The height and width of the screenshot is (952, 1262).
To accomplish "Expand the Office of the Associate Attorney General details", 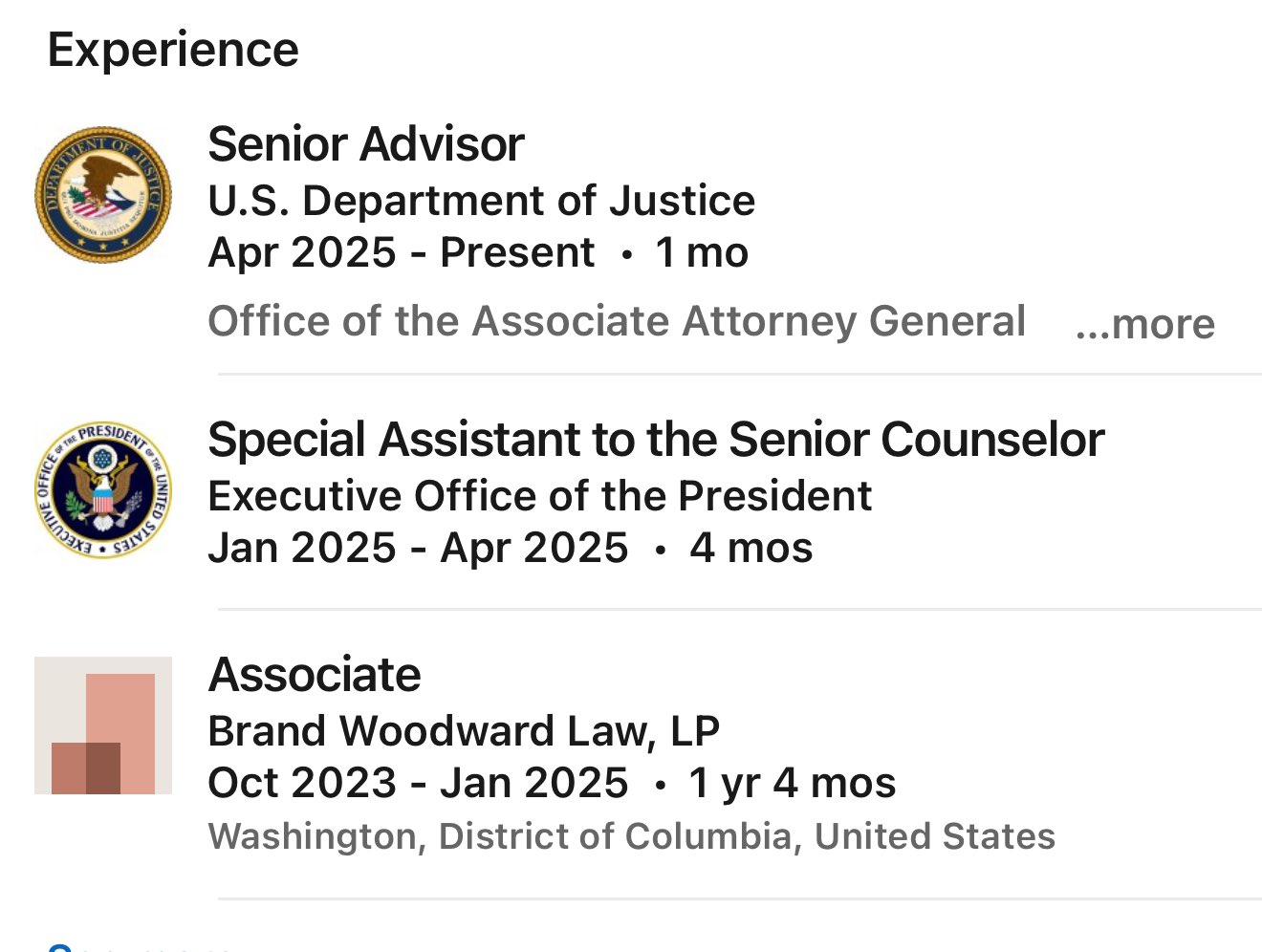I will coord(1143,325).
